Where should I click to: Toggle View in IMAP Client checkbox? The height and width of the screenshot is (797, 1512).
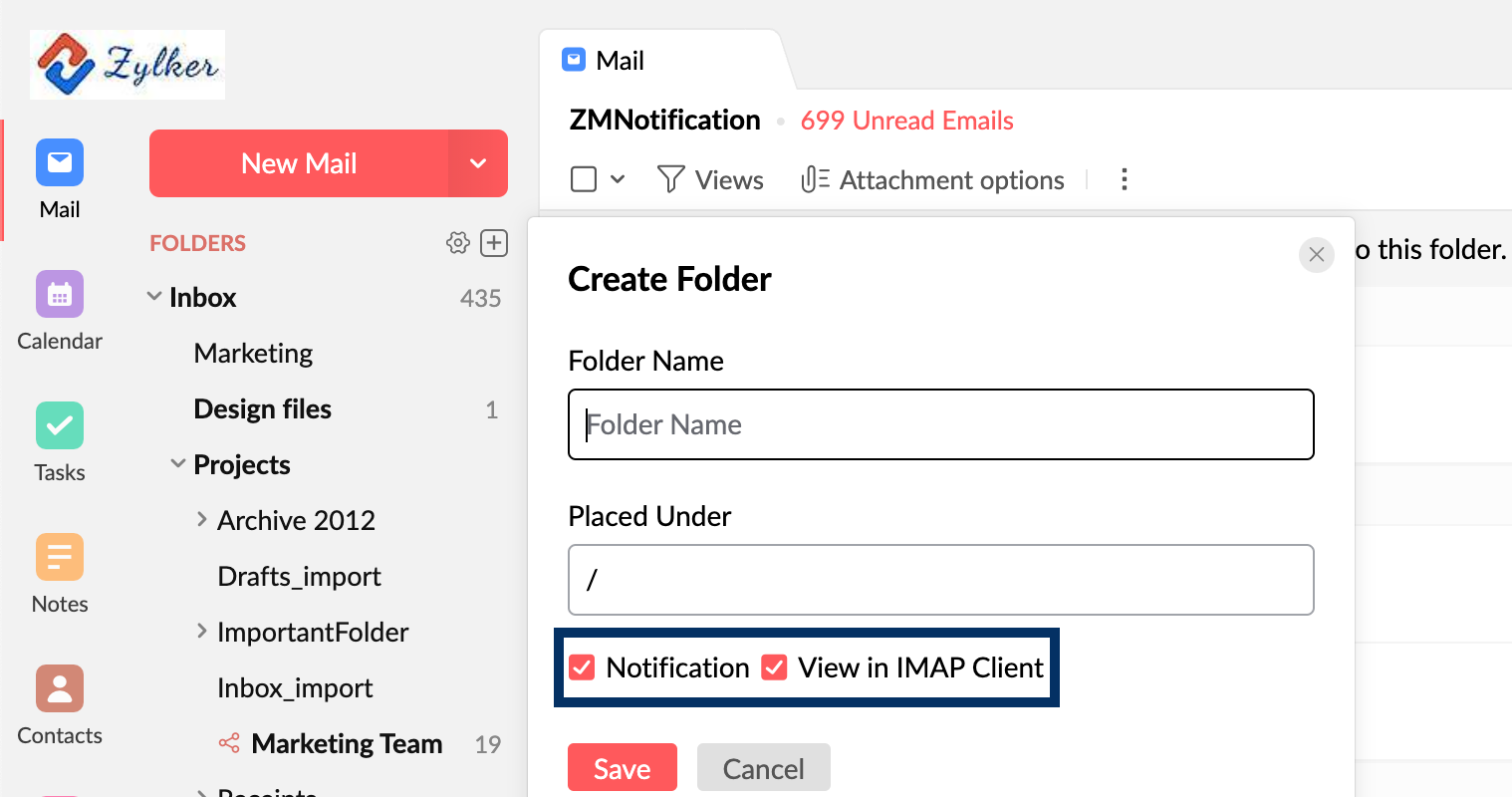click(x=774, y=667)
